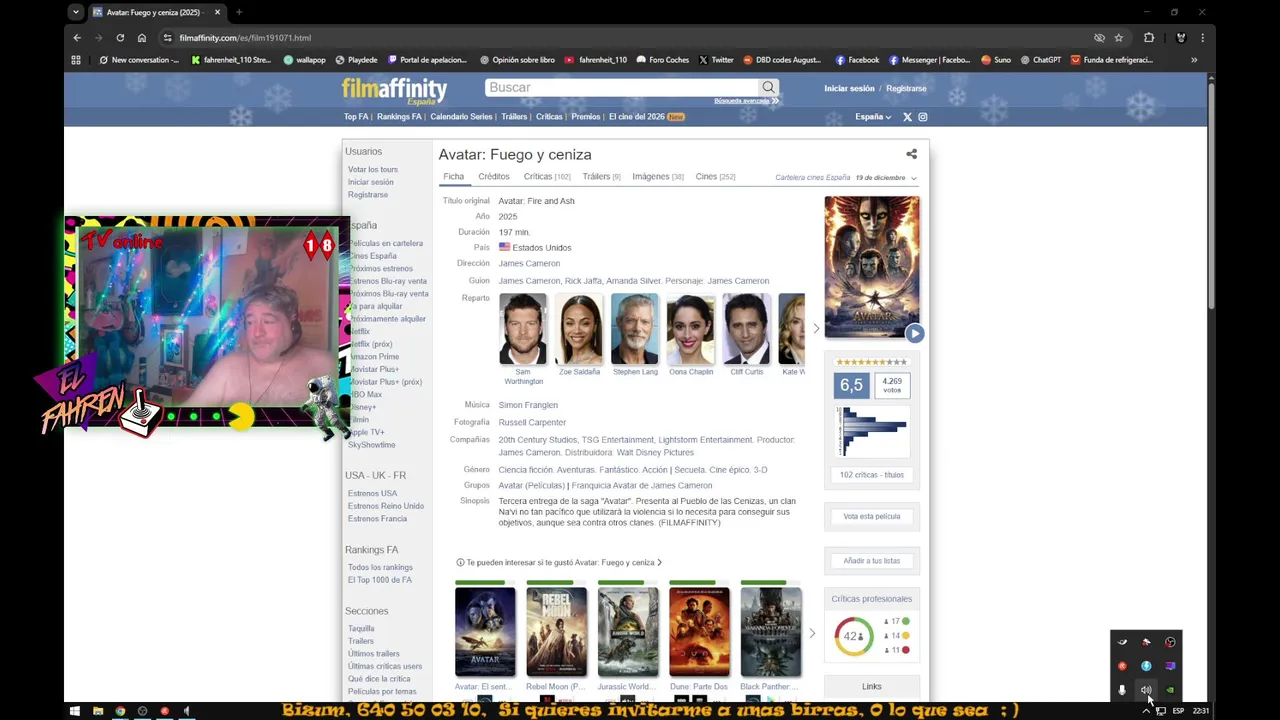Click the site information icon in address bar

168,38
